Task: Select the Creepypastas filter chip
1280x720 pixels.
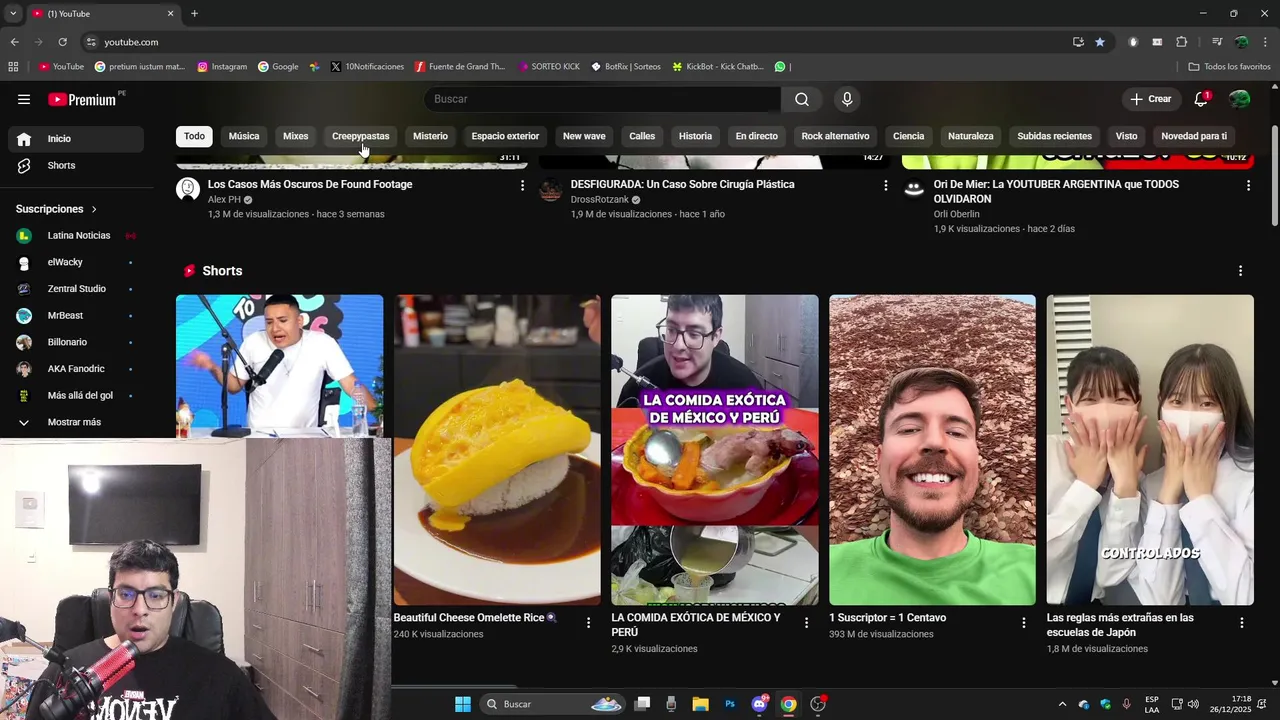Action: point(360,136)
